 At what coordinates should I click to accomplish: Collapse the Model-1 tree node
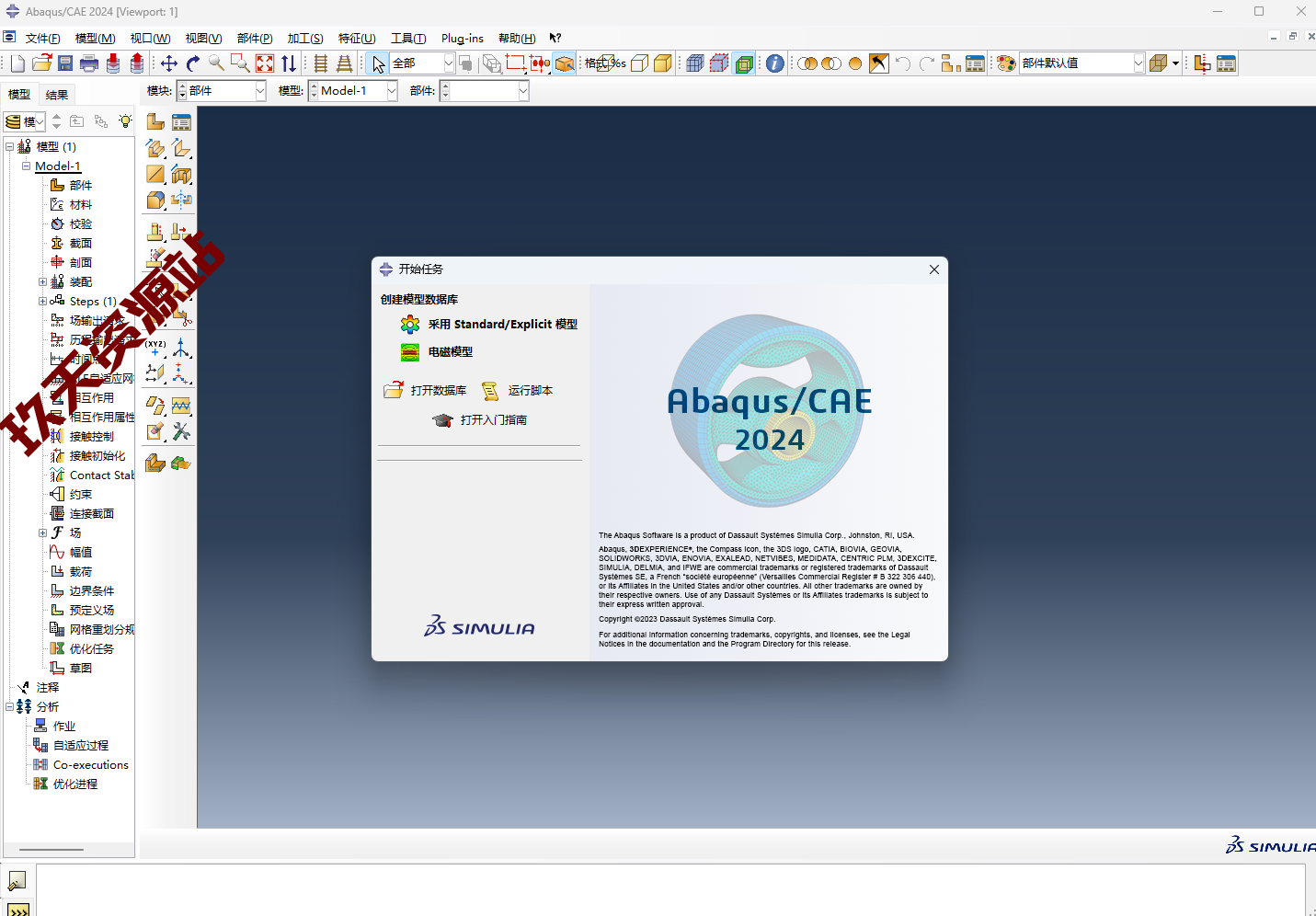click(26, 166)
